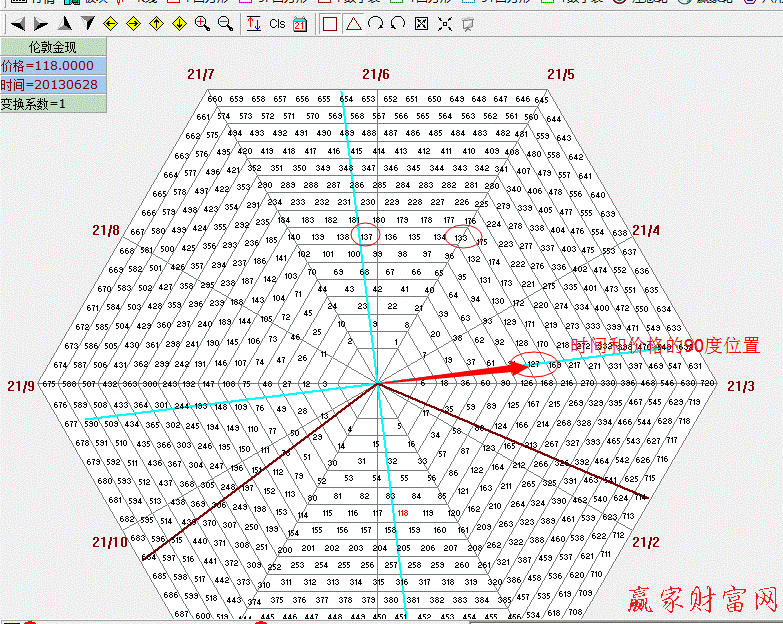Image resolution: width=783 pixels, height=624 pixels.
Task: Click the red-blue up/down arrows icon
Action: coord(254,23)
